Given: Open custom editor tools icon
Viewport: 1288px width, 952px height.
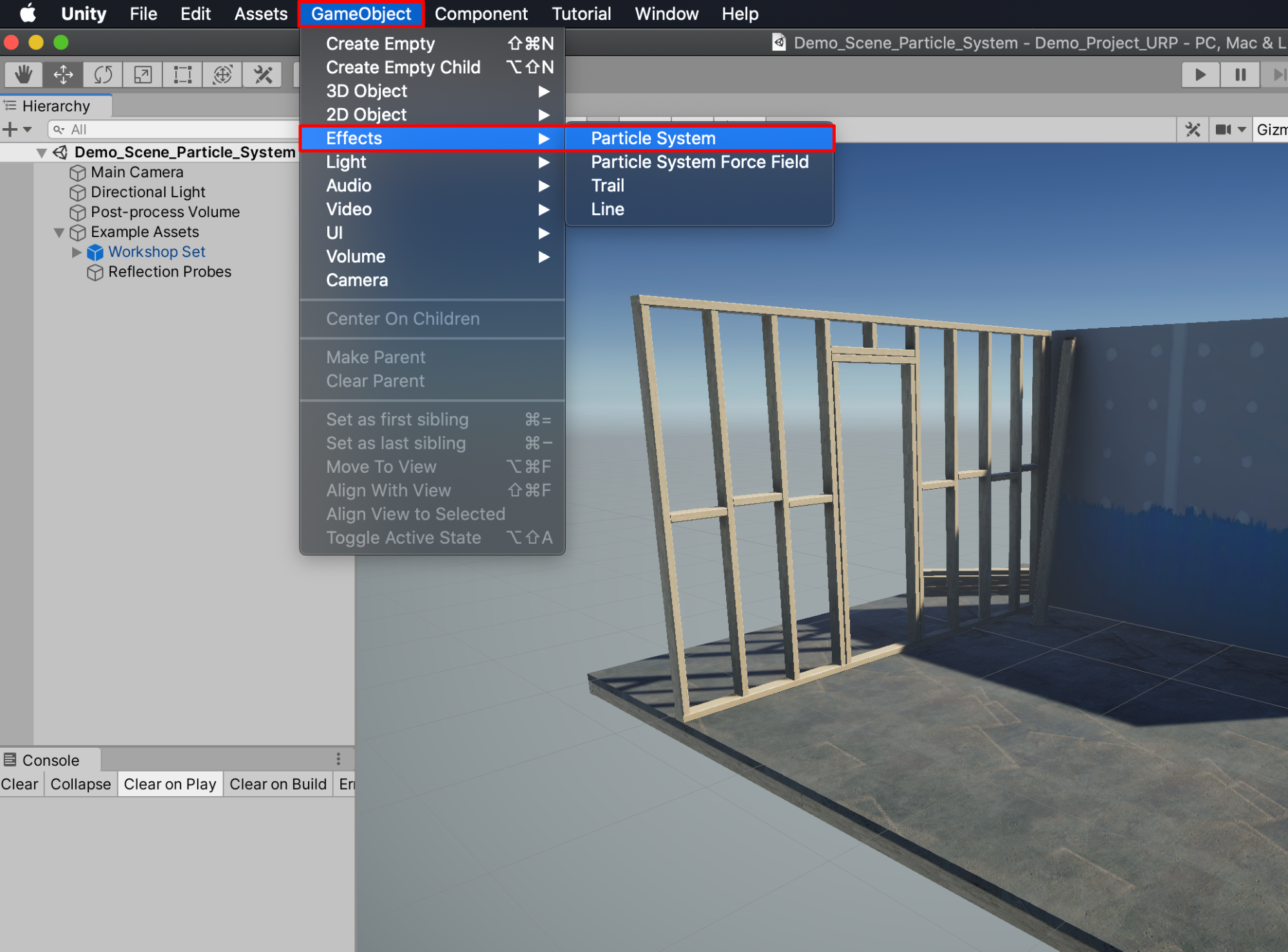Looking at the screenshot, I should (x=263, y=75).
